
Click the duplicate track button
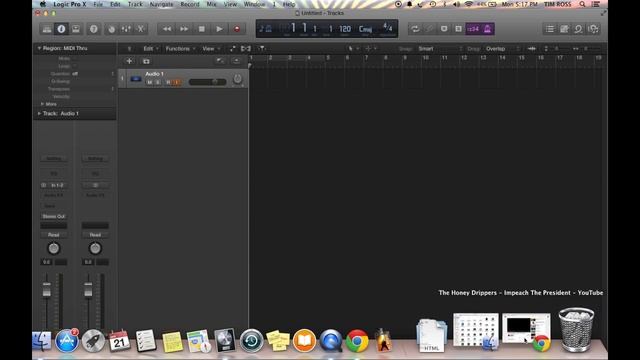[146, 61]
